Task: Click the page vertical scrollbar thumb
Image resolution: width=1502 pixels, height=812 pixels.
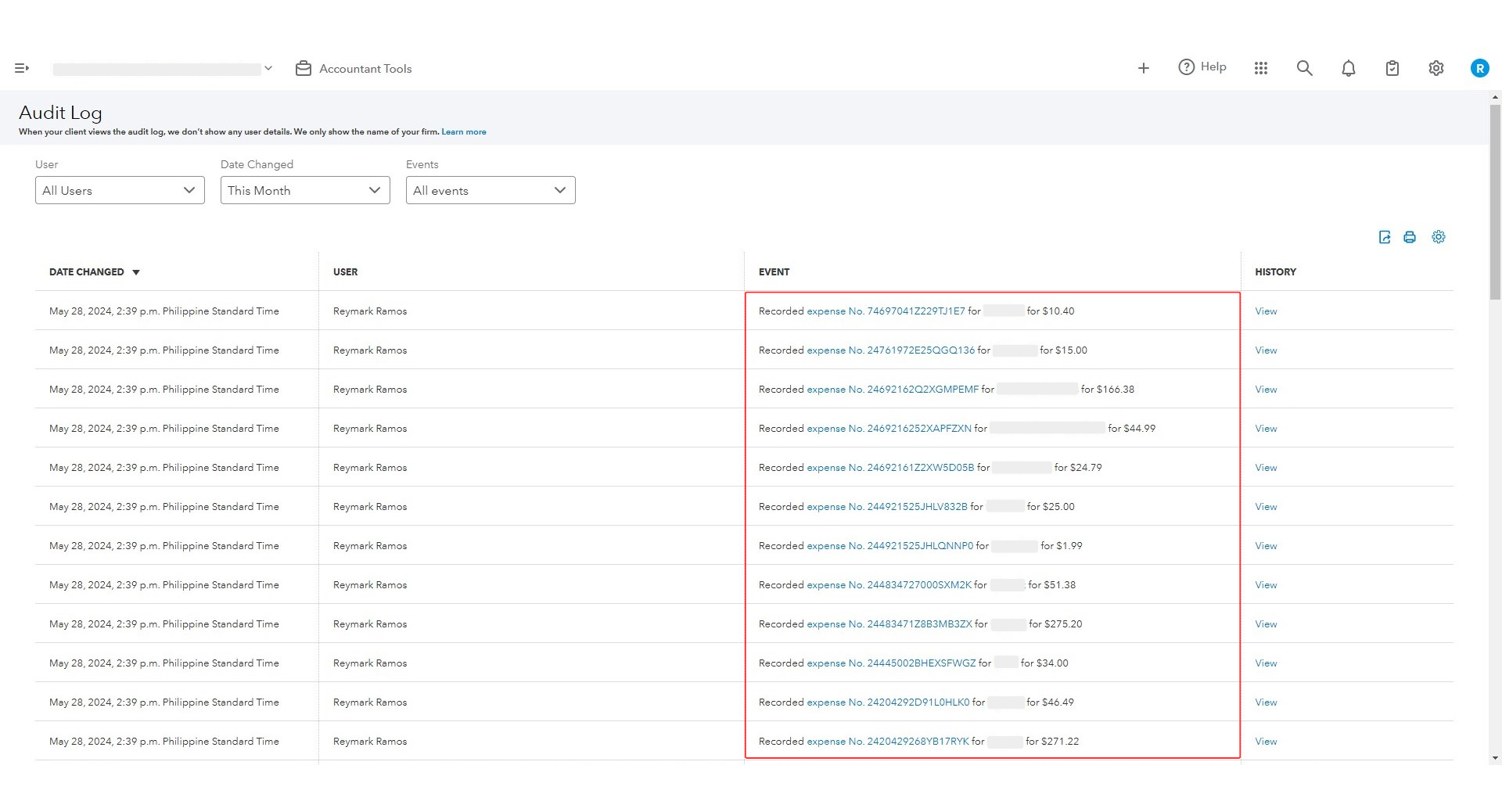Action: [x=1495, y=202]
